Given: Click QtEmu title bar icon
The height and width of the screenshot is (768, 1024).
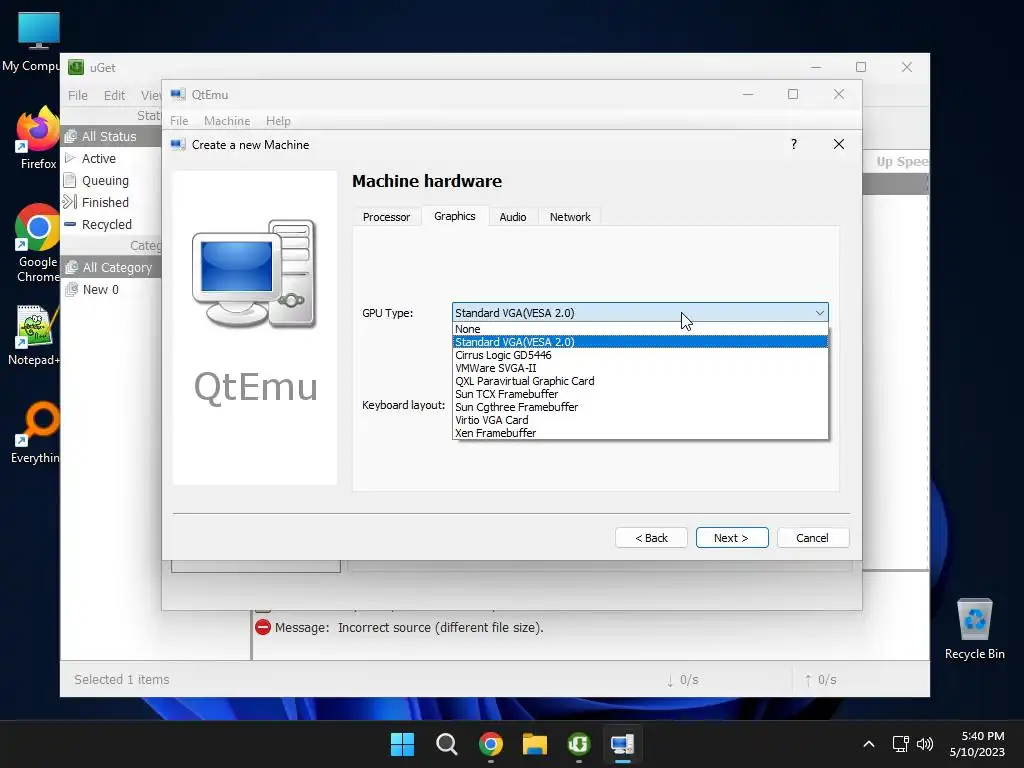Looking at the screenshot, I should click(x=178, y=95).
